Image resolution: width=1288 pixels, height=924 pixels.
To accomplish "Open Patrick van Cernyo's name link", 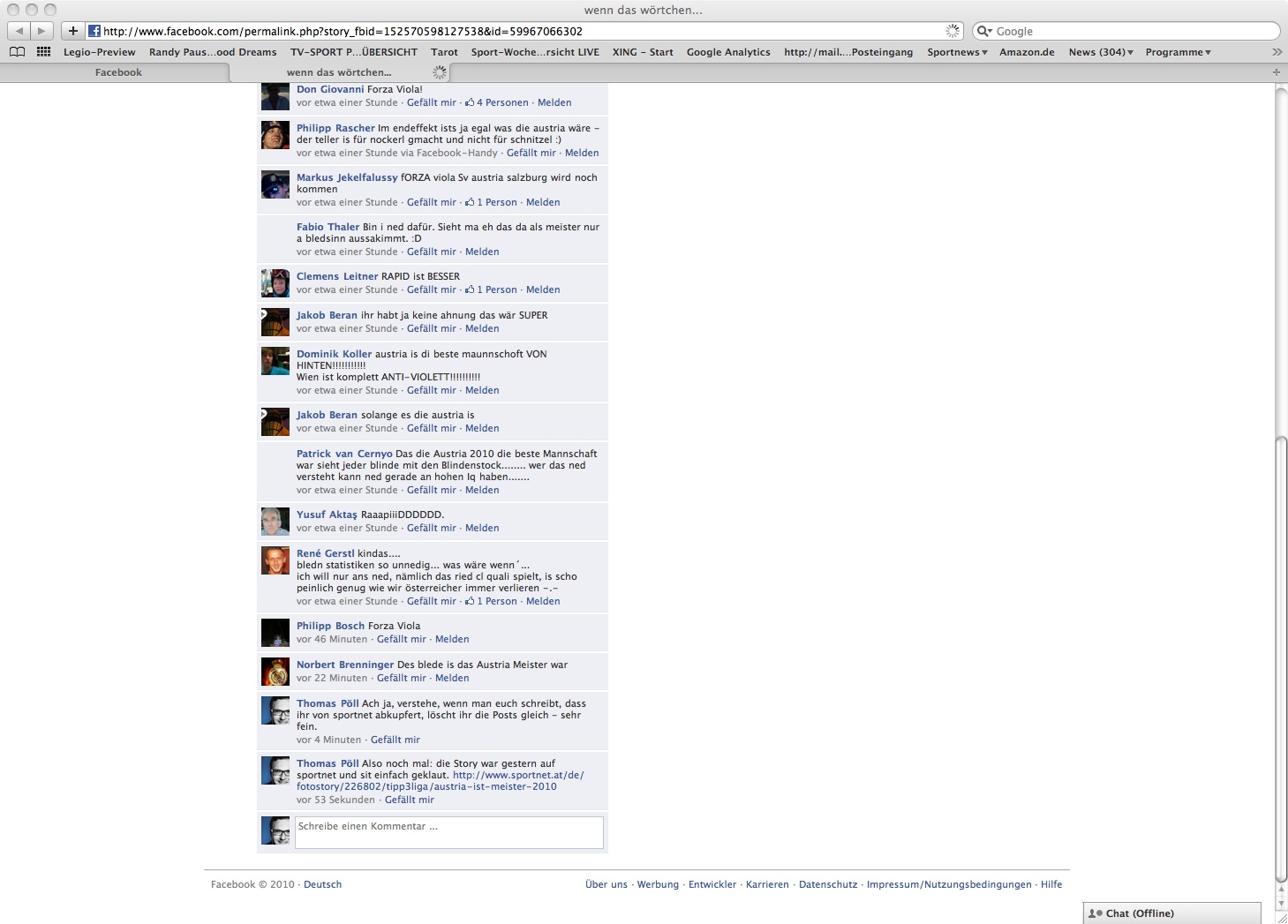I will (344, 454).
